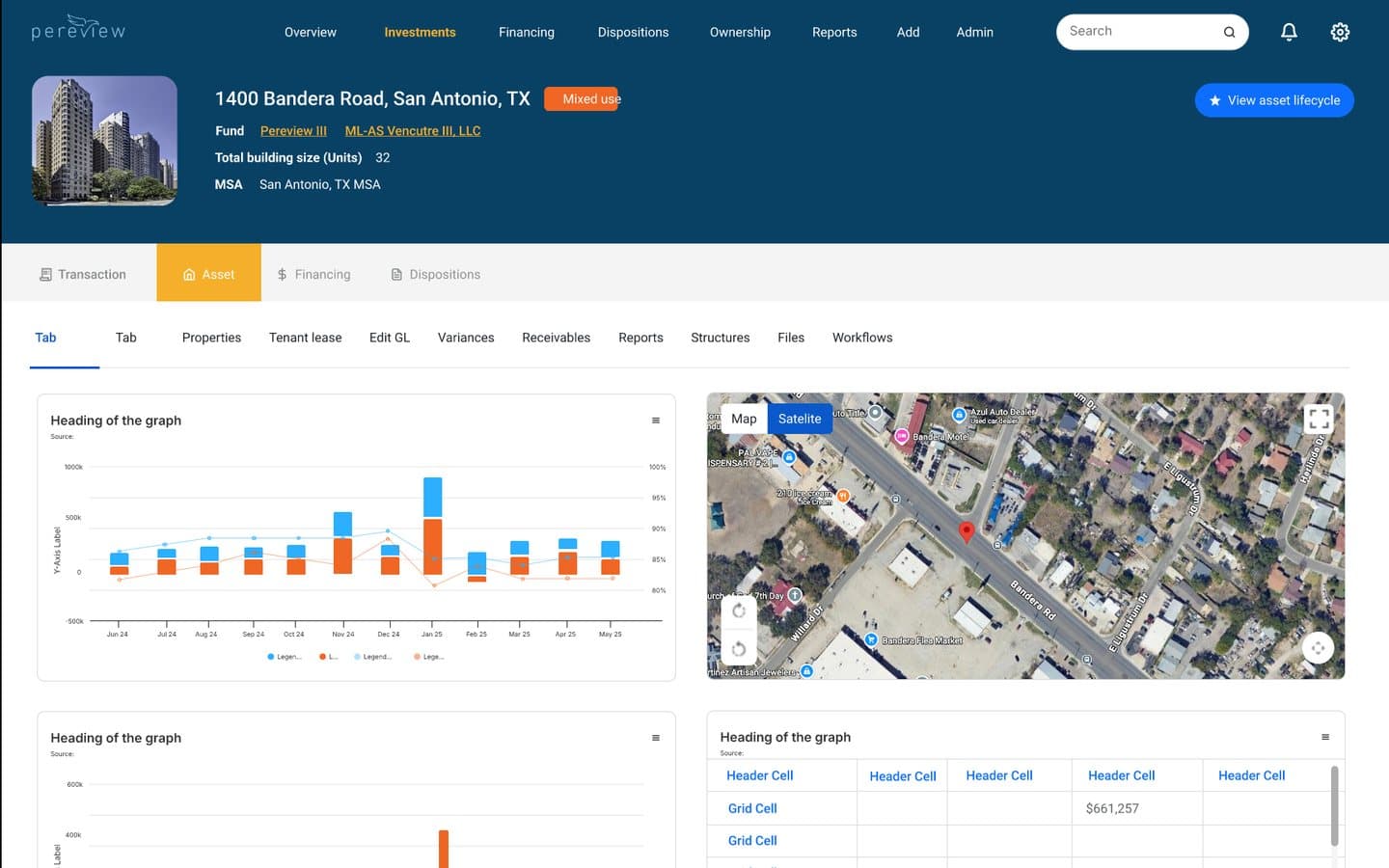Click the 210 Ice Cream map marker
1389x868 pixels.
pyautogui.click(x=842, y=496)
